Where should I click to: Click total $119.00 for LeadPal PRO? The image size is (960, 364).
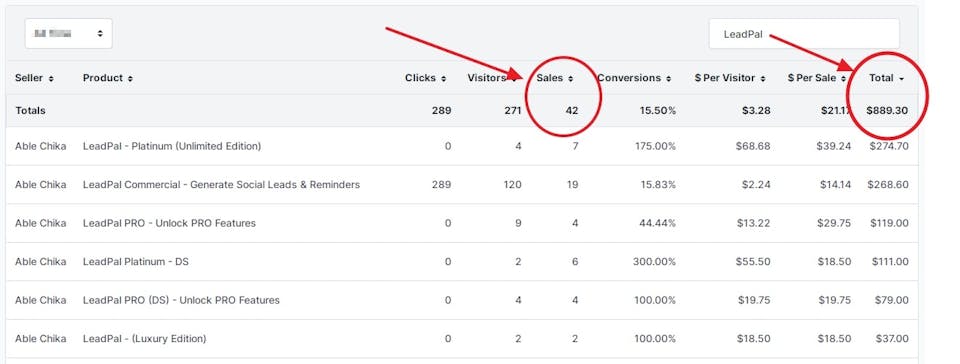tap(890, 223)
